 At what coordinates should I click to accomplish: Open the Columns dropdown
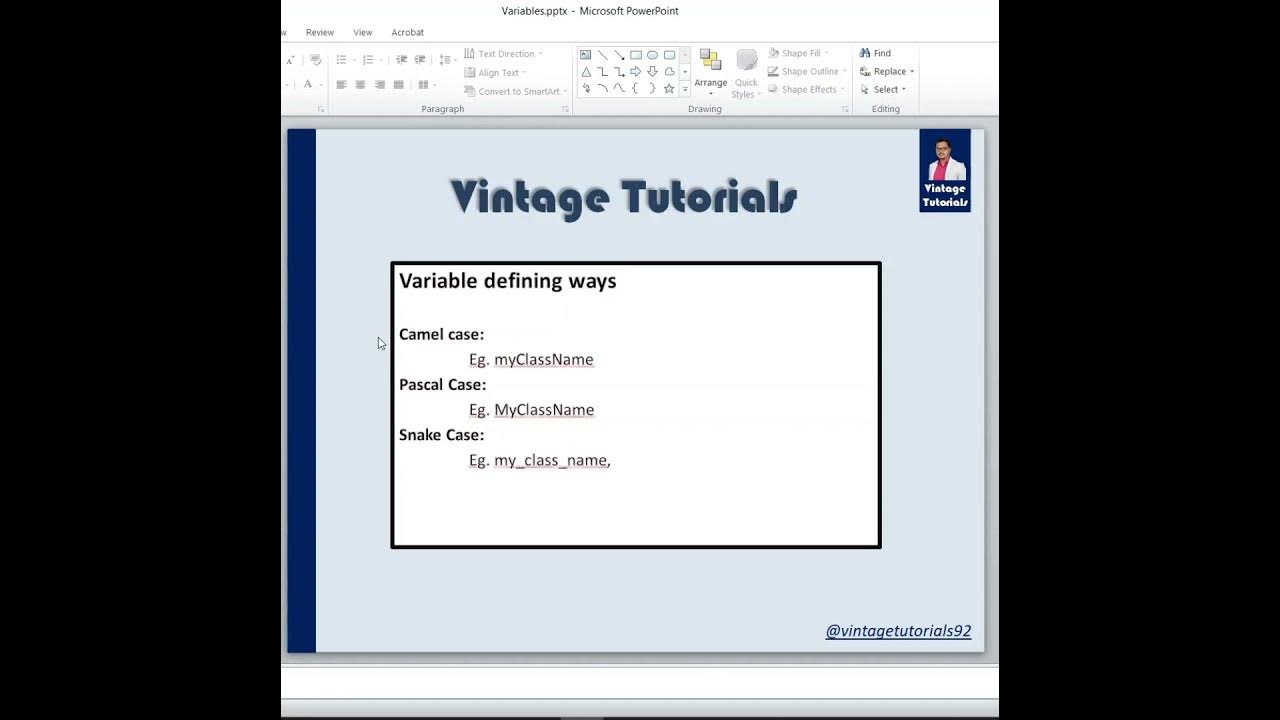click(x=426, y=85)
